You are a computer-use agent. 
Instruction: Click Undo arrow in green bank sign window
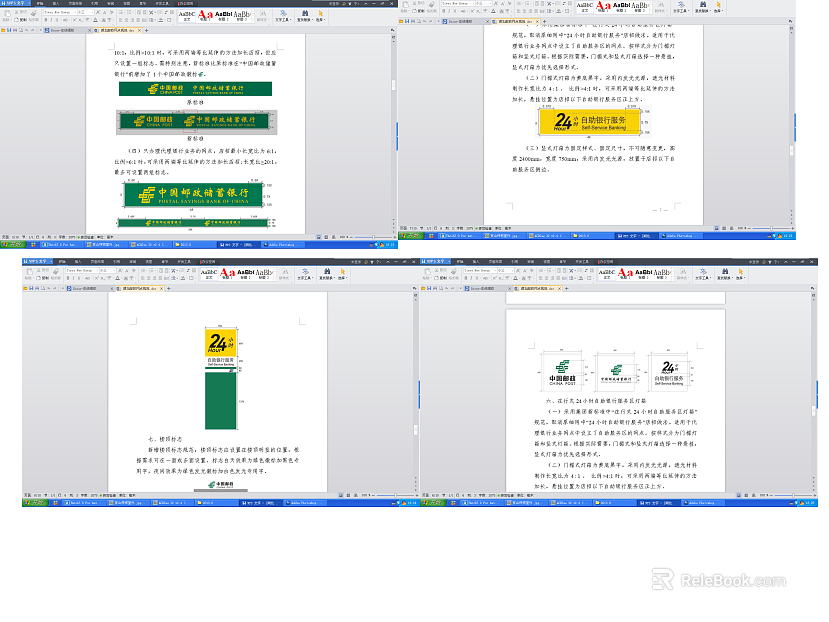[x=26, y=30]
